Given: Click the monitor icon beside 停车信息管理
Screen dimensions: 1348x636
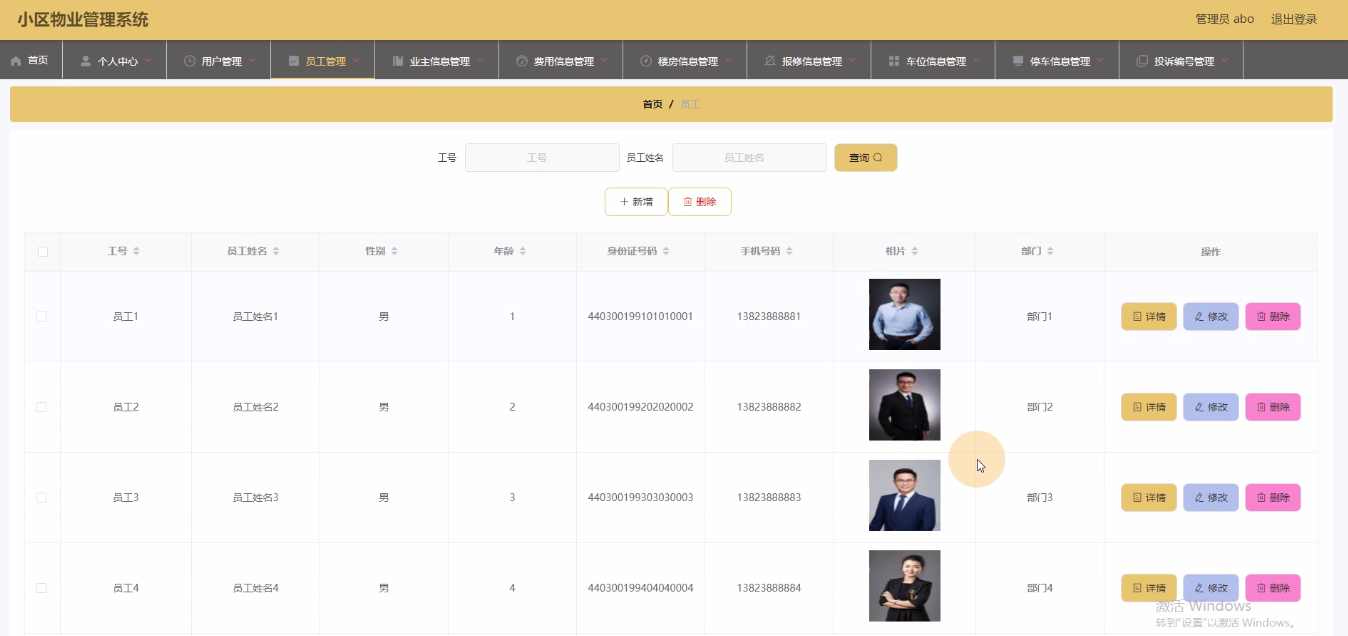Looking at the screenshot, I should point(1018,61).
